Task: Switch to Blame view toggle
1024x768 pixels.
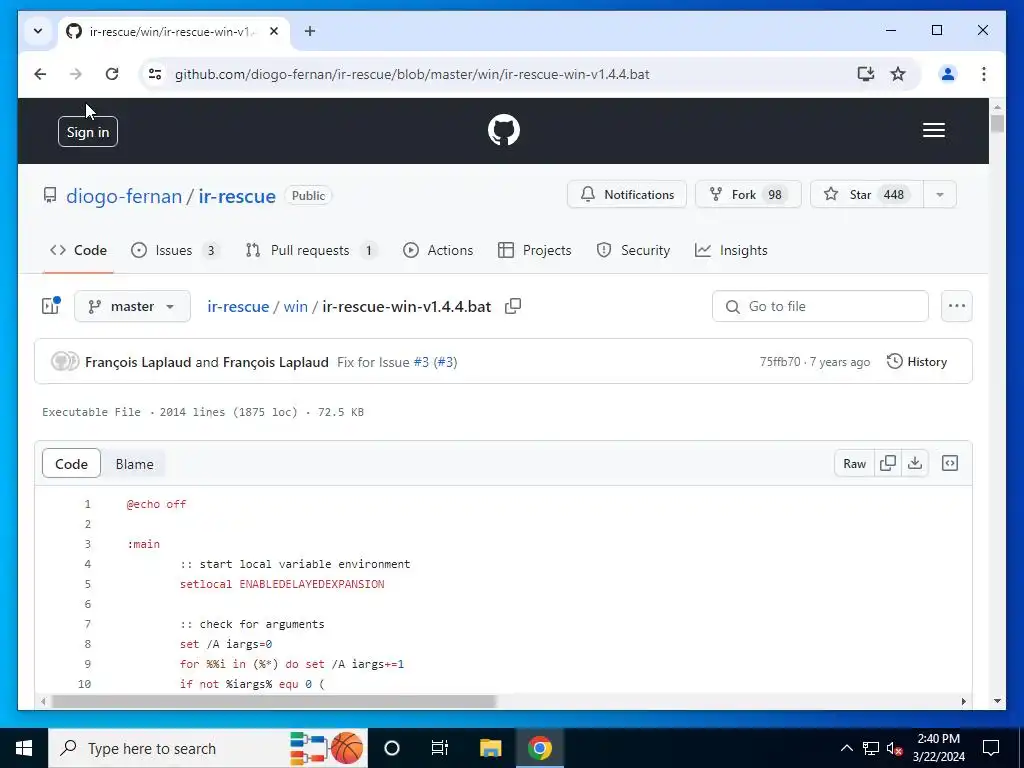Action: pyautogui.click(x=135, y=464)
